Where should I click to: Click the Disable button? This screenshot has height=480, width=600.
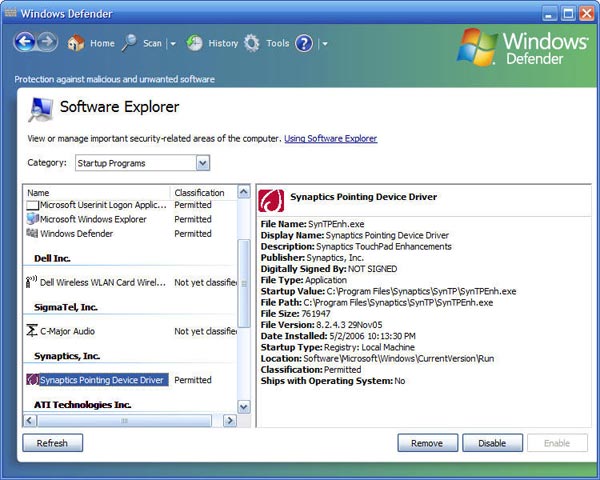492,443
